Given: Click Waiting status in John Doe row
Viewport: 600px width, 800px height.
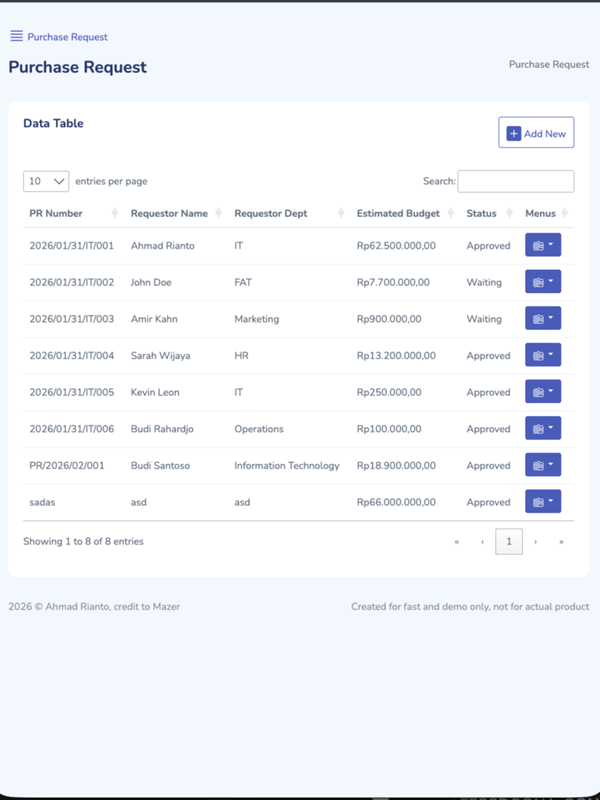Looking at the screenshot, I should point(484,283).
